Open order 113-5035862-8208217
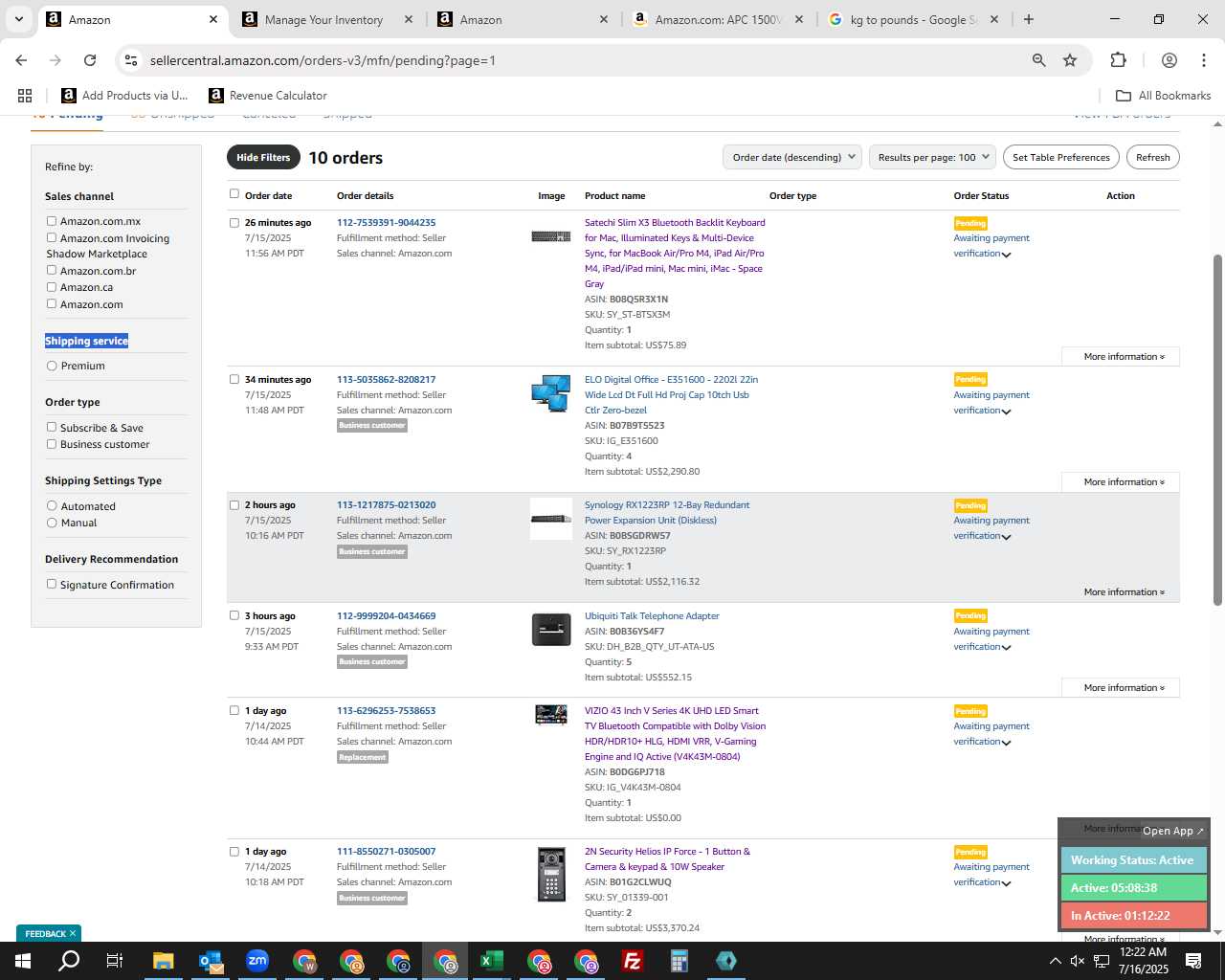 click(386, 380)
